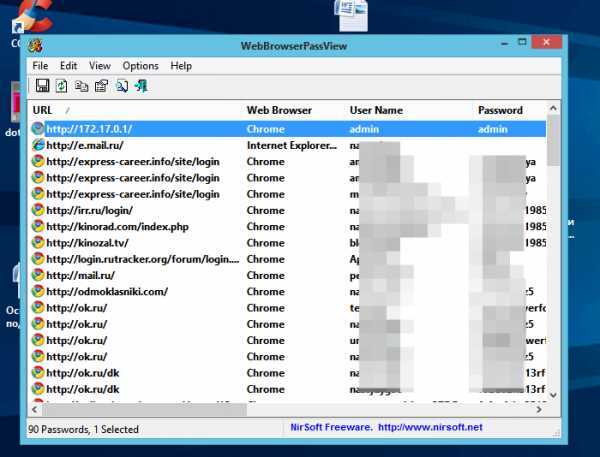Click the Chrome icon beside odmoklasniki.com
Viewport: 600px width, 457px height.
point(38,292)
